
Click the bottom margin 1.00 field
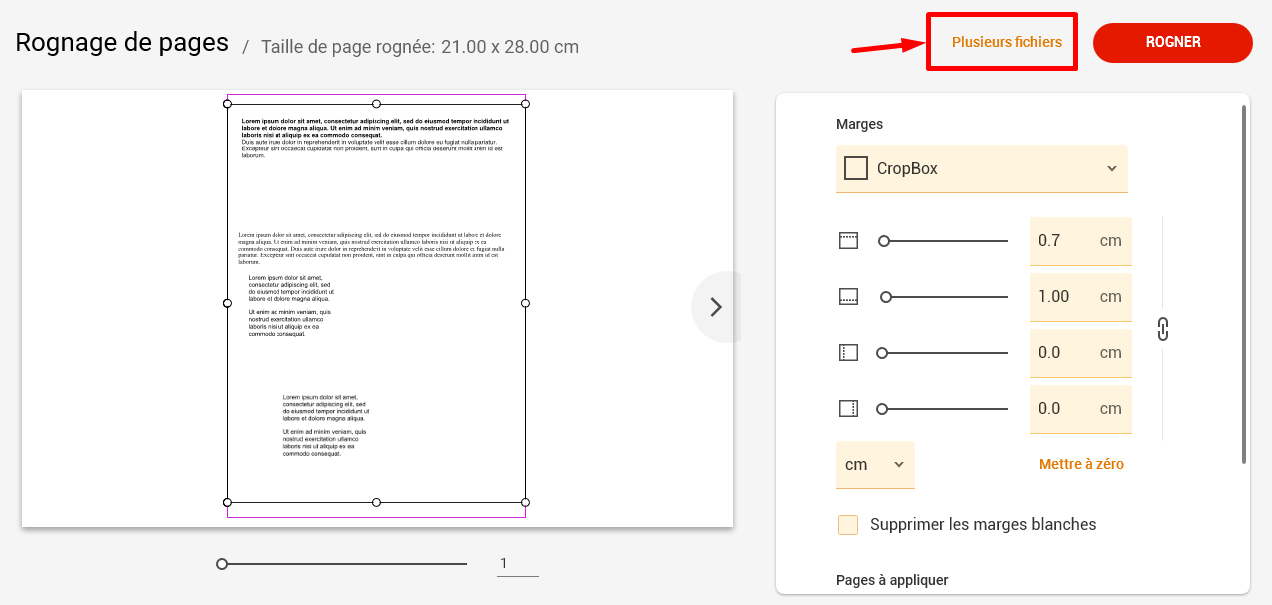(1081, 297)
